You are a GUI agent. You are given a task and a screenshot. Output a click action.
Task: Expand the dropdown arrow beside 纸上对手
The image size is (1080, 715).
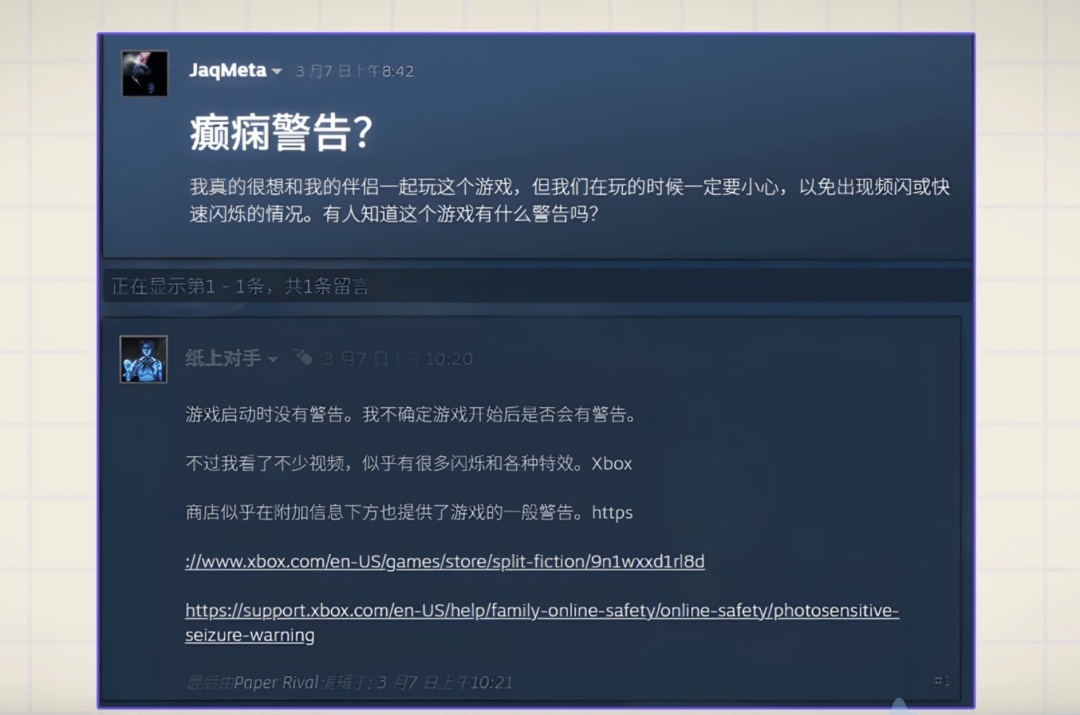point(273,360)
